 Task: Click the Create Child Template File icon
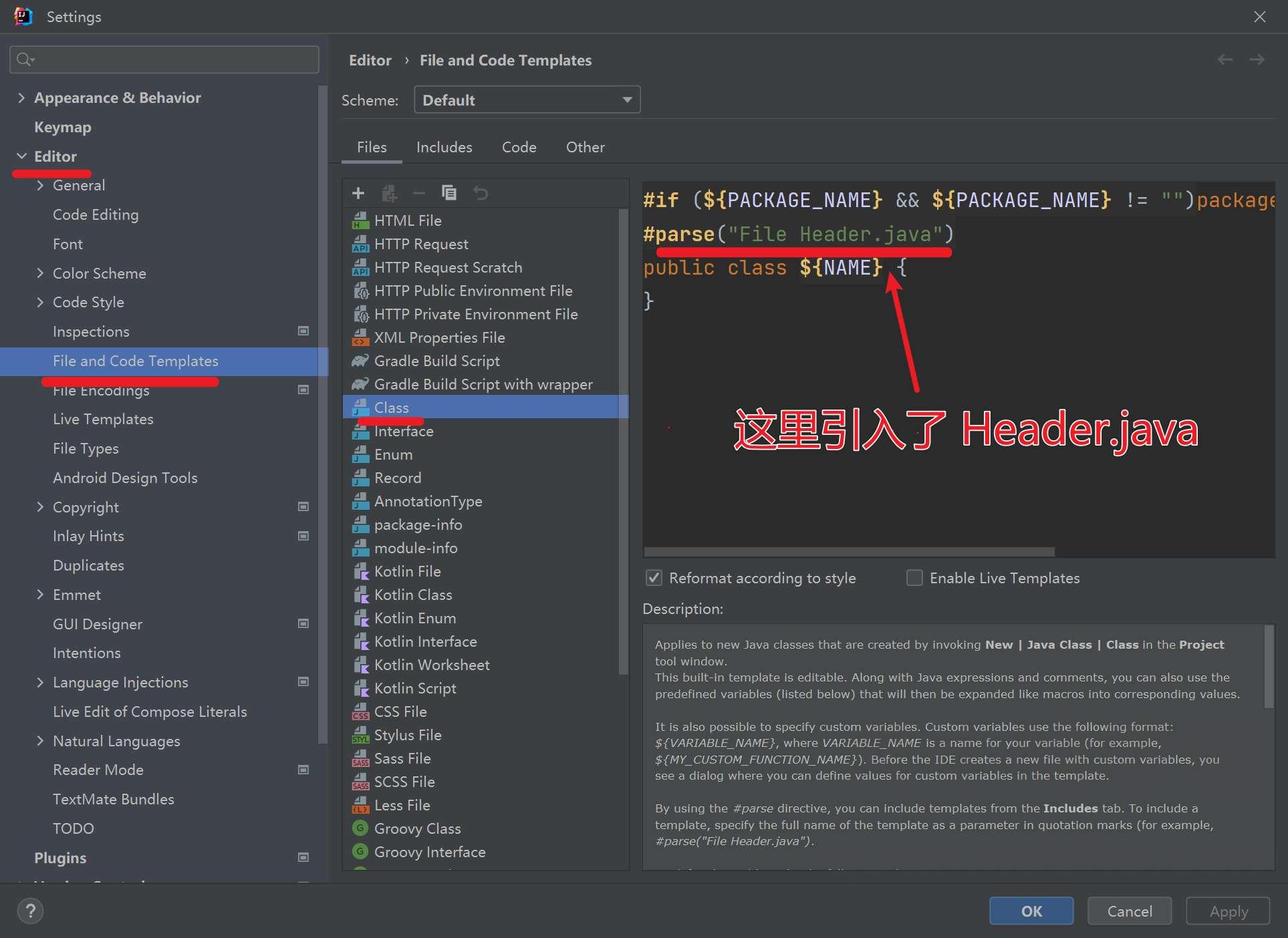pyautogui.click(x=389, y=193)
